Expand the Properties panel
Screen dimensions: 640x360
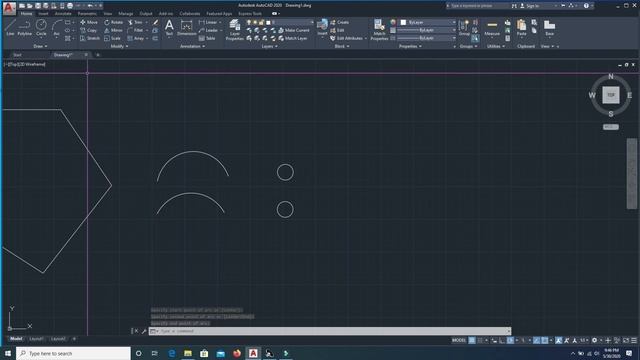point(410,46)
